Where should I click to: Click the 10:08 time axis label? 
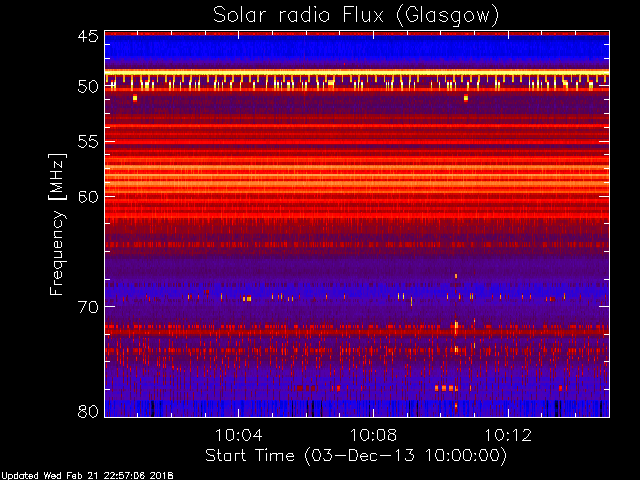point(373,435)
